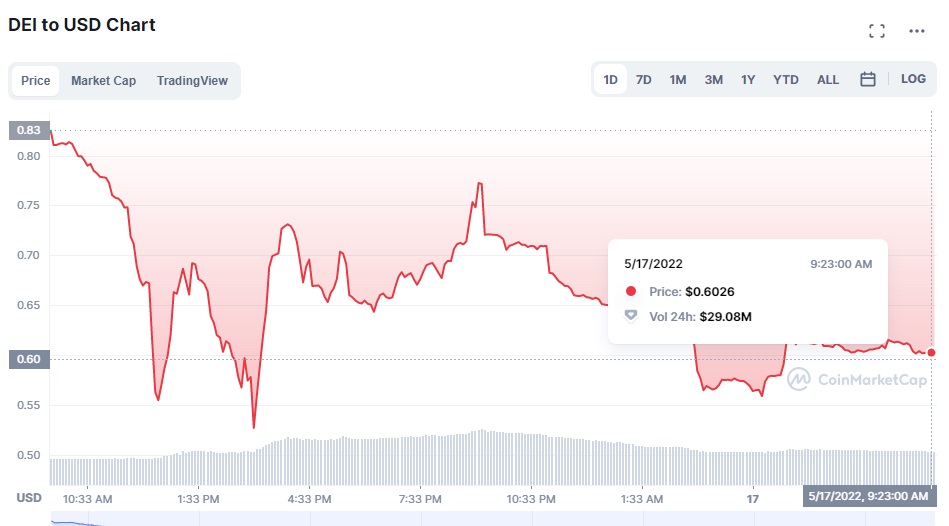Open the TradingView tab
The height and width of the screenshot is (526, 949).
tap(192, 81)
